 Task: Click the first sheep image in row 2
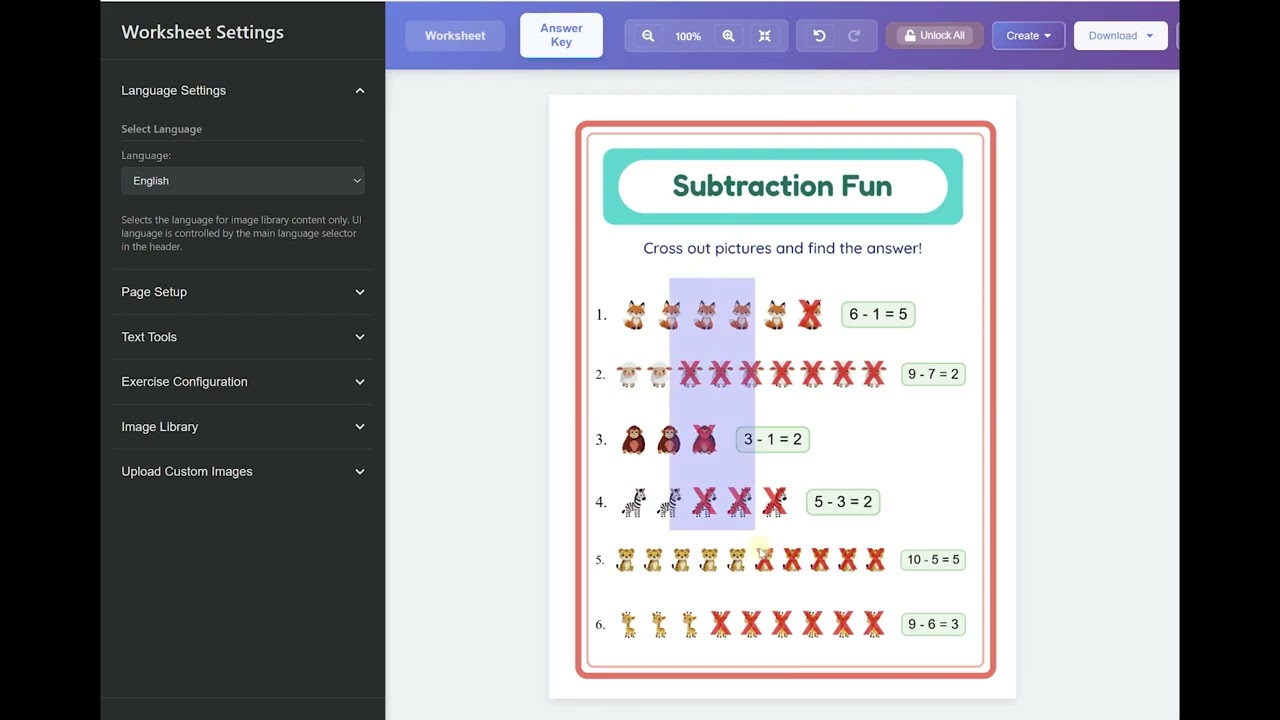click(x=628, y=375)
